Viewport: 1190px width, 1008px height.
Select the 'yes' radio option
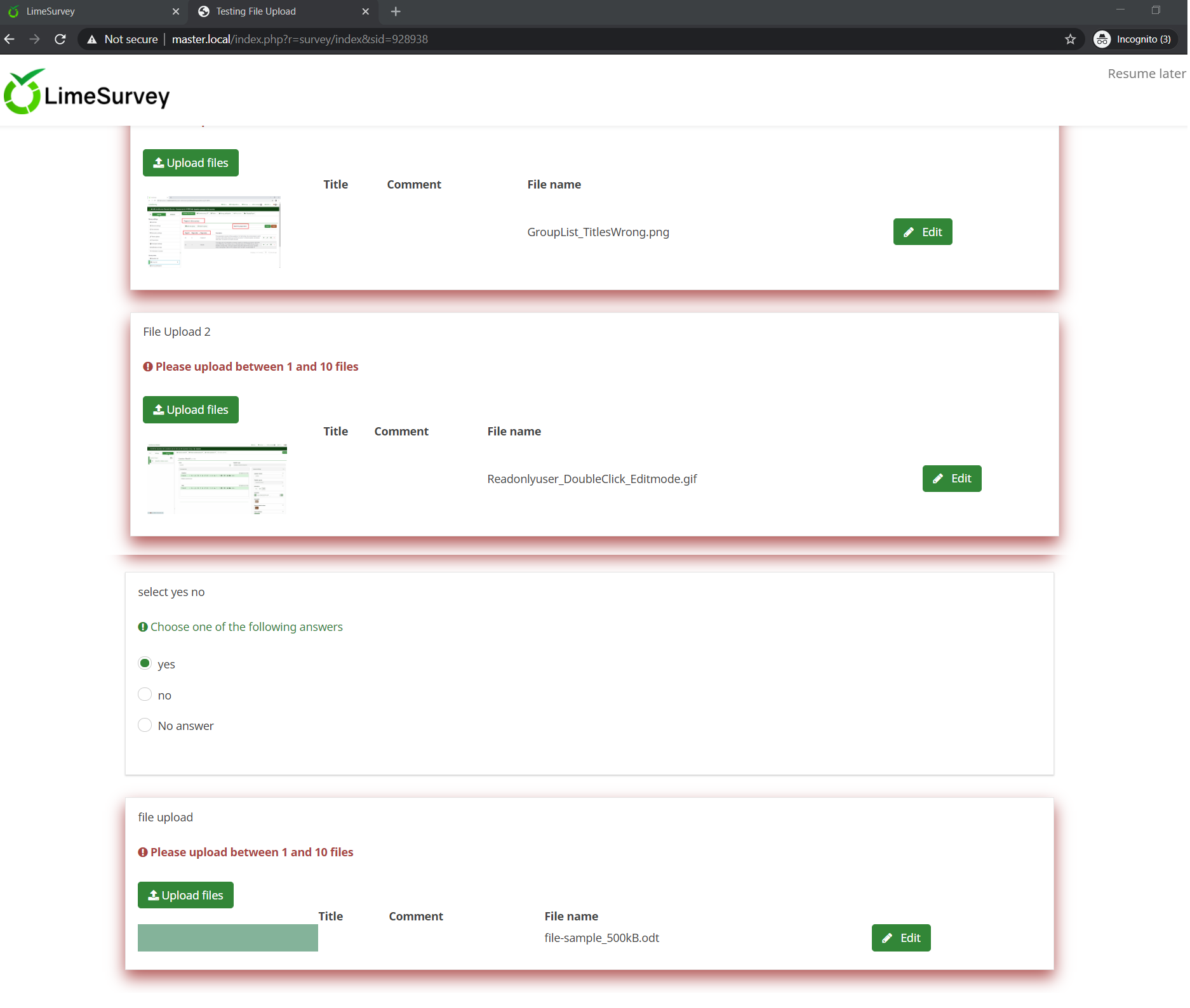[x=145, y=663]
